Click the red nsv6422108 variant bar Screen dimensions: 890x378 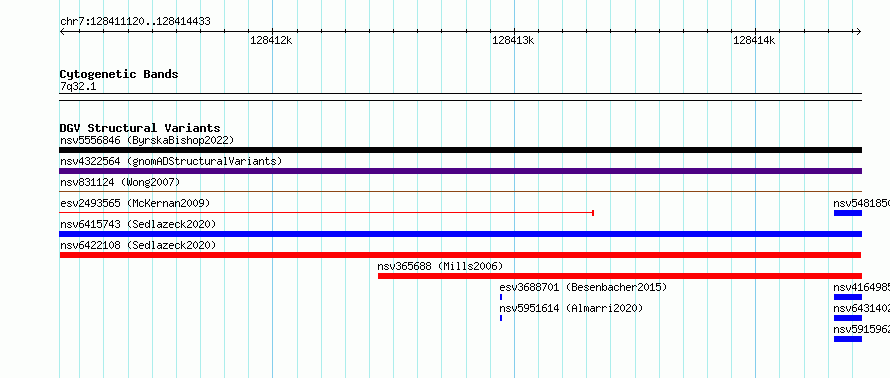click(460, 255)
